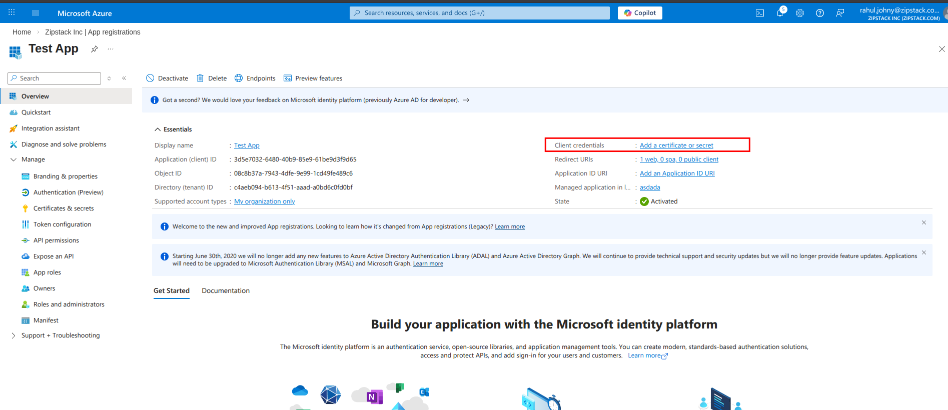Dismiss the Welcome App registrations banner

pyautogui.click(x=923, y=222)
